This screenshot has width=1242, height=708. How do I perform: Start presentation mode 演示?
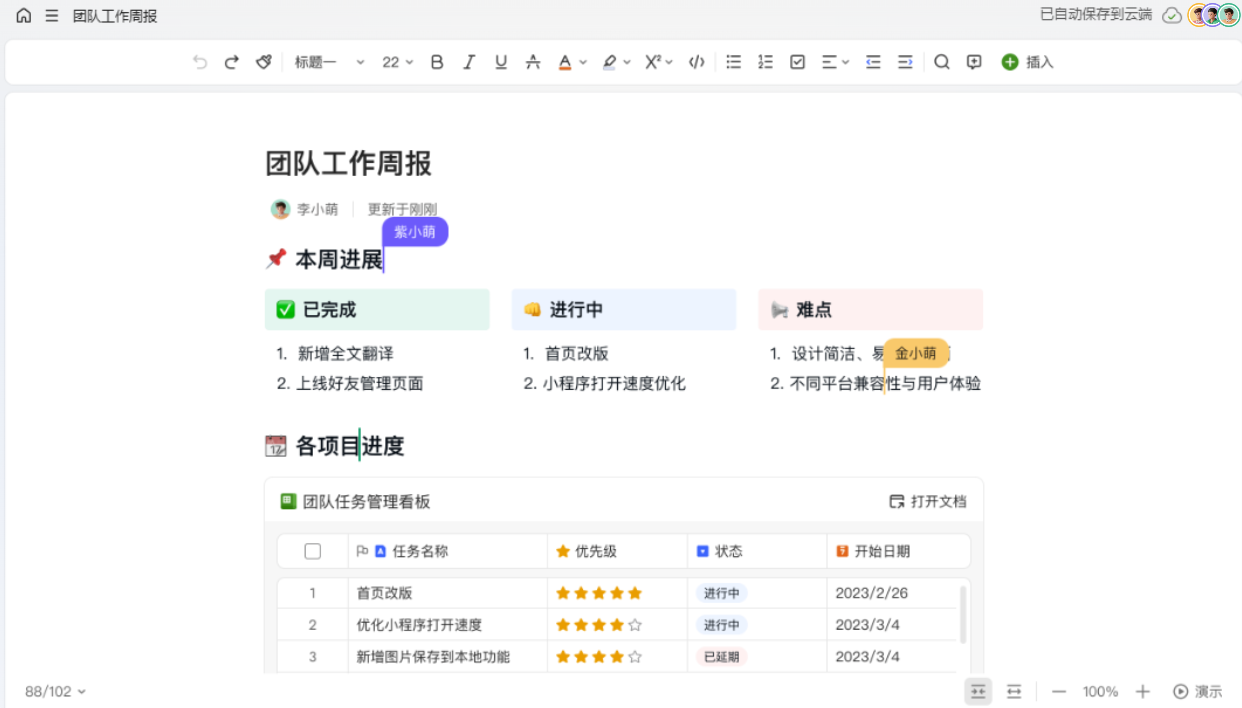1198,691
